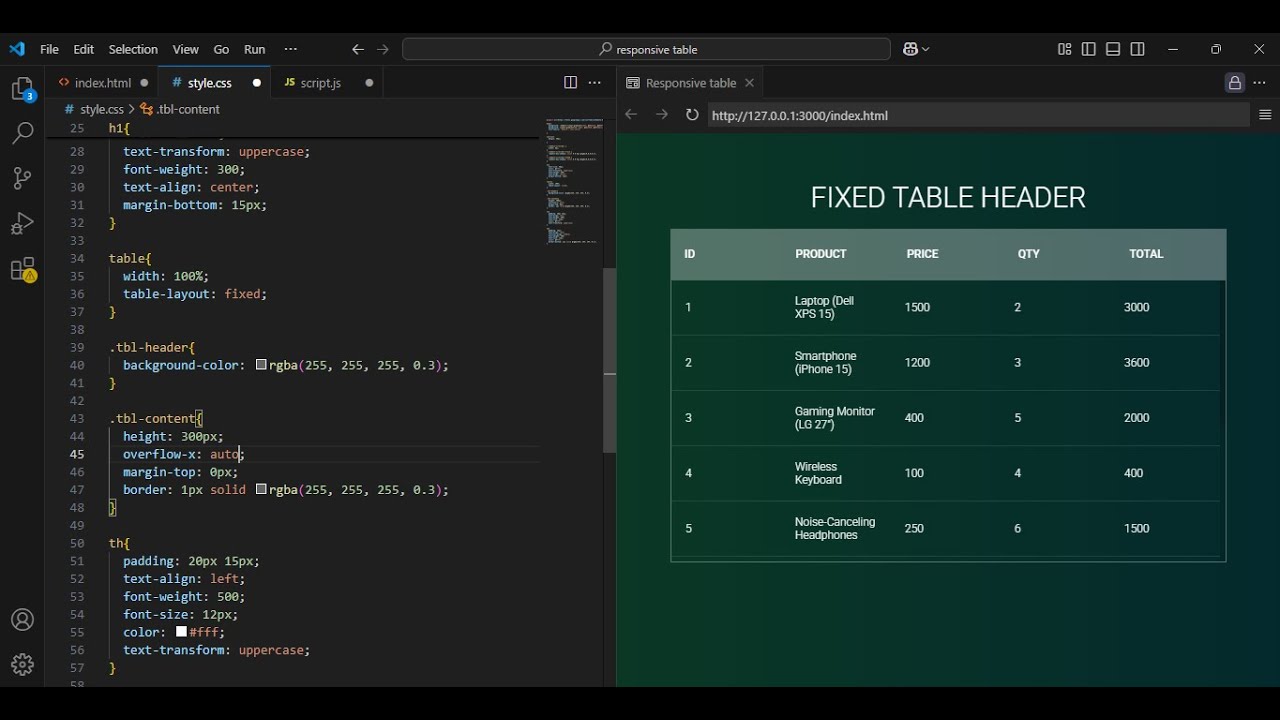This screenshot has height=720, width=1280.
Task: Place cursor on 'overflow-x: auto' line
Action: (x=183, y=454)
